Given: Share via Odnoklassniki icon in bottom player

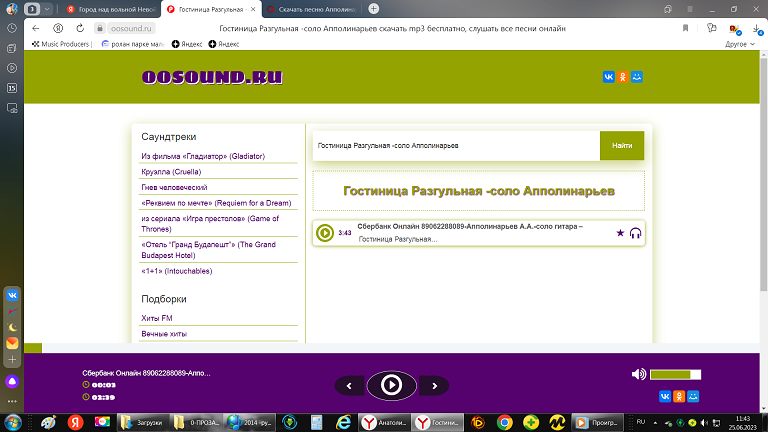Looking at the screenshot, I should pyautogui.click(x=679, y=396).
